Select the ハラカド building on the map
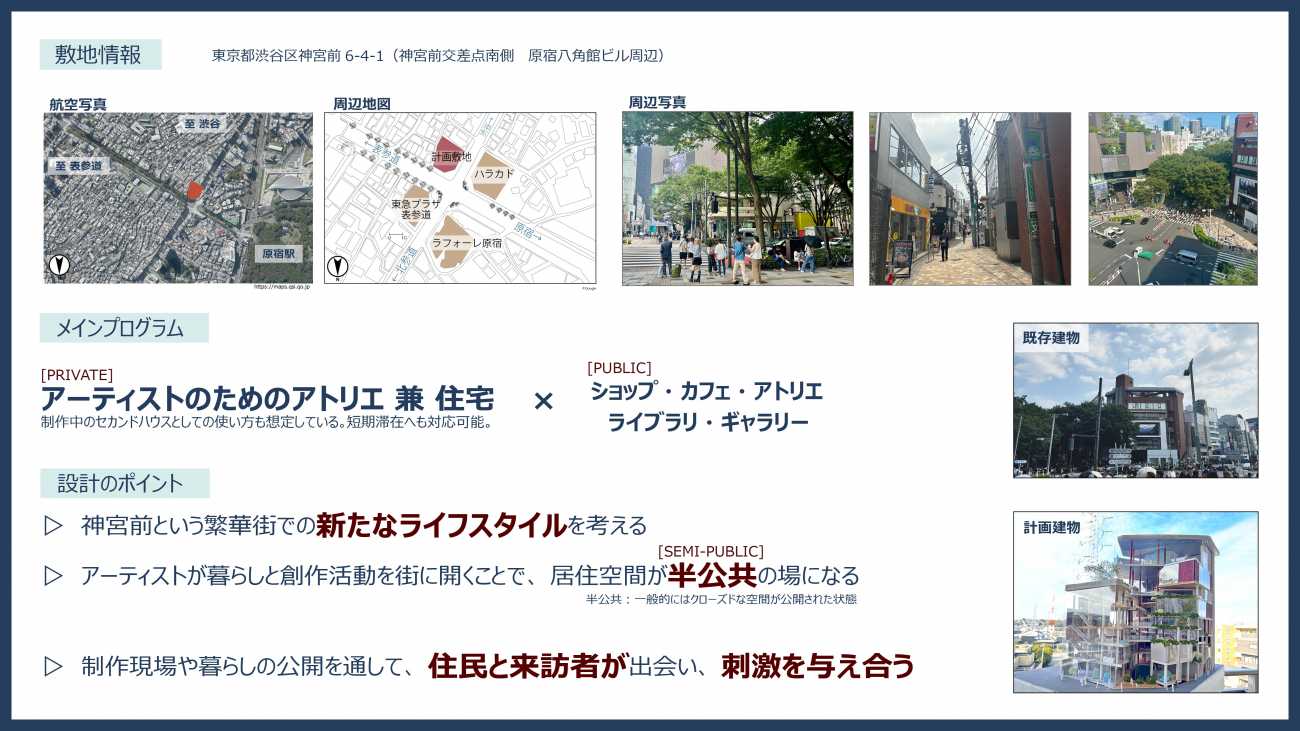Image resolution: width=1300 pixels, height=731 pixels. pyautogui.click(x=493, y=173)
